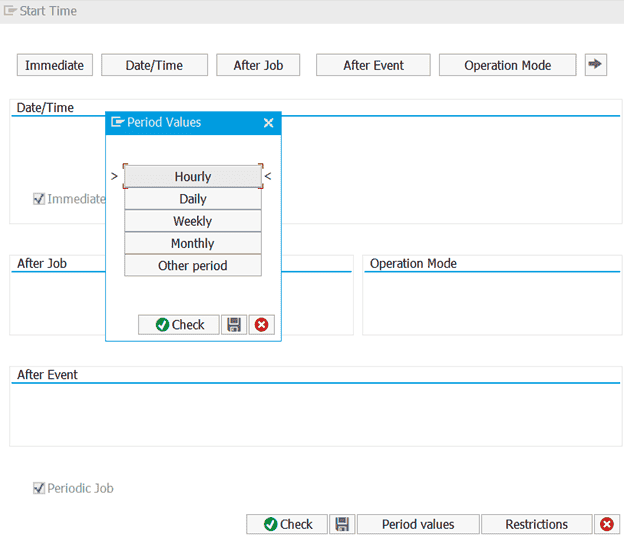Click the Period values button at bottom
Screen dimensions: 624x538
pos(417,524)
